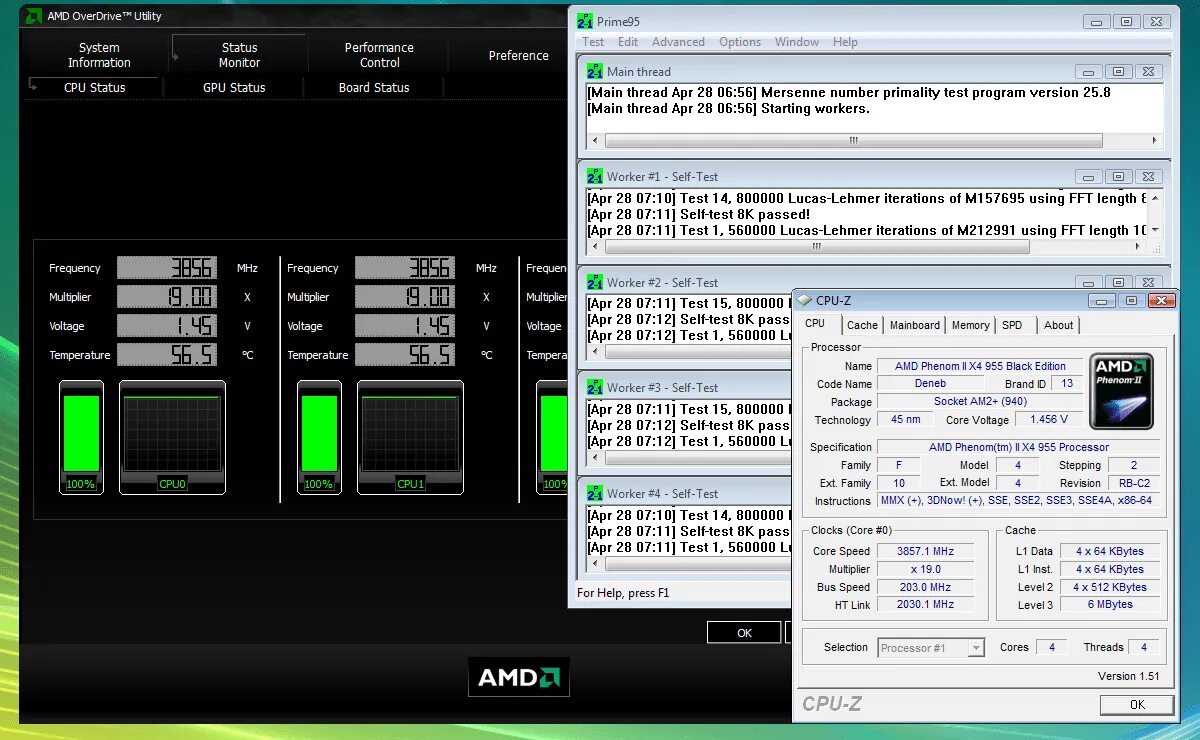The height and width of the screenshot is (740, 1200).
Task: Click the CPU0 Multiplier 19.00 readout
Action: [166, 297]
